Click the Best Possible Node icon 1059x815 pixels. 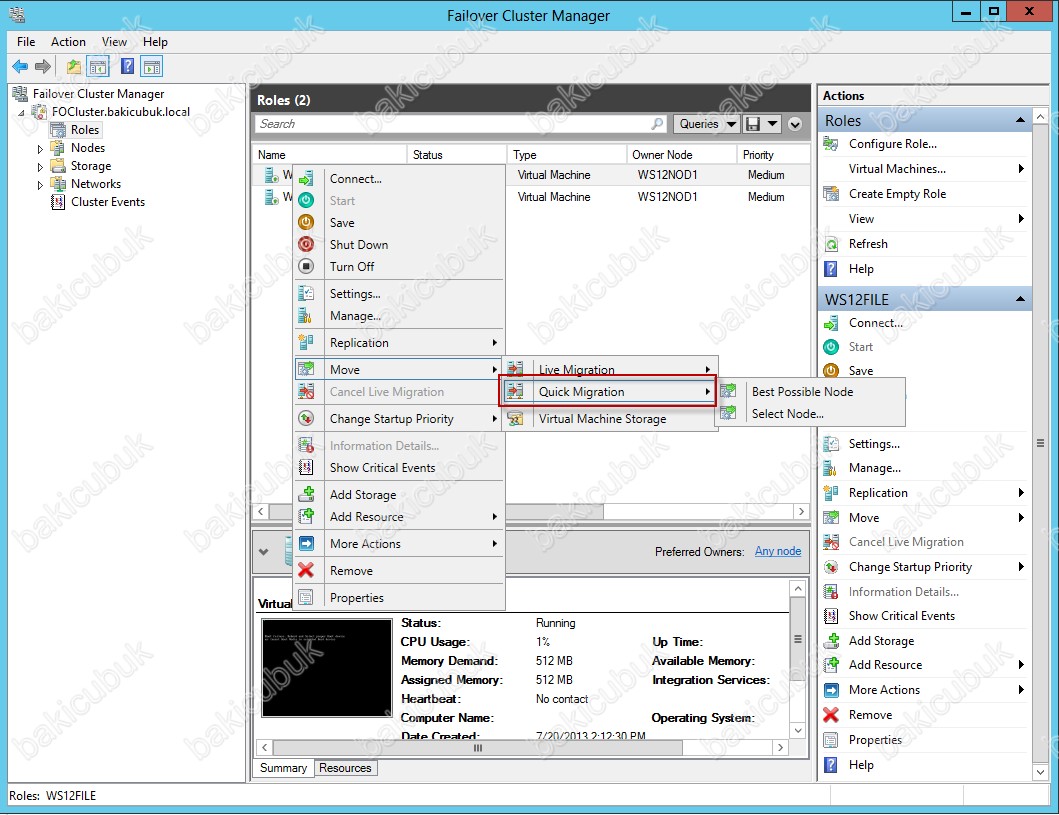pyautogui.click(x=728, y=391)
